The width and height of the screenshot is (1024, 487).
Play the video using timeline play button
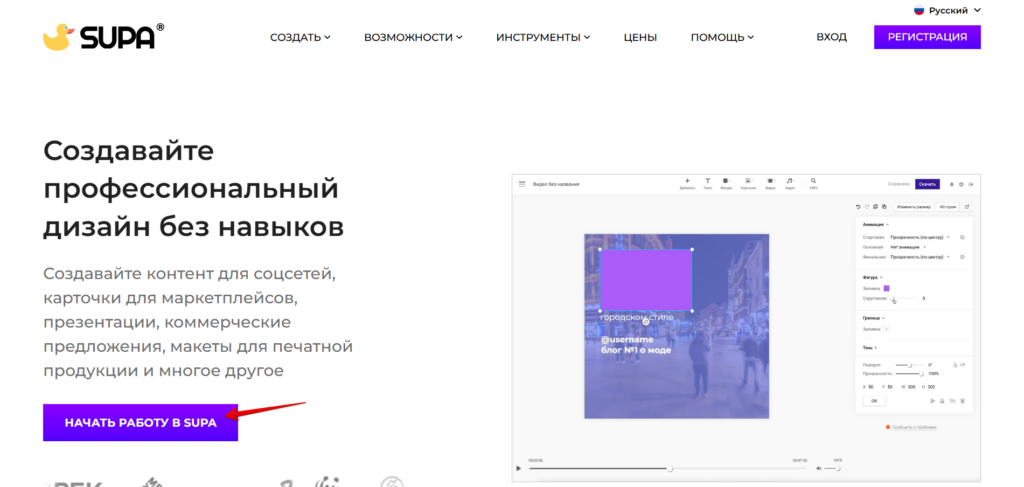pyautogui.click(x=519, y=469)
